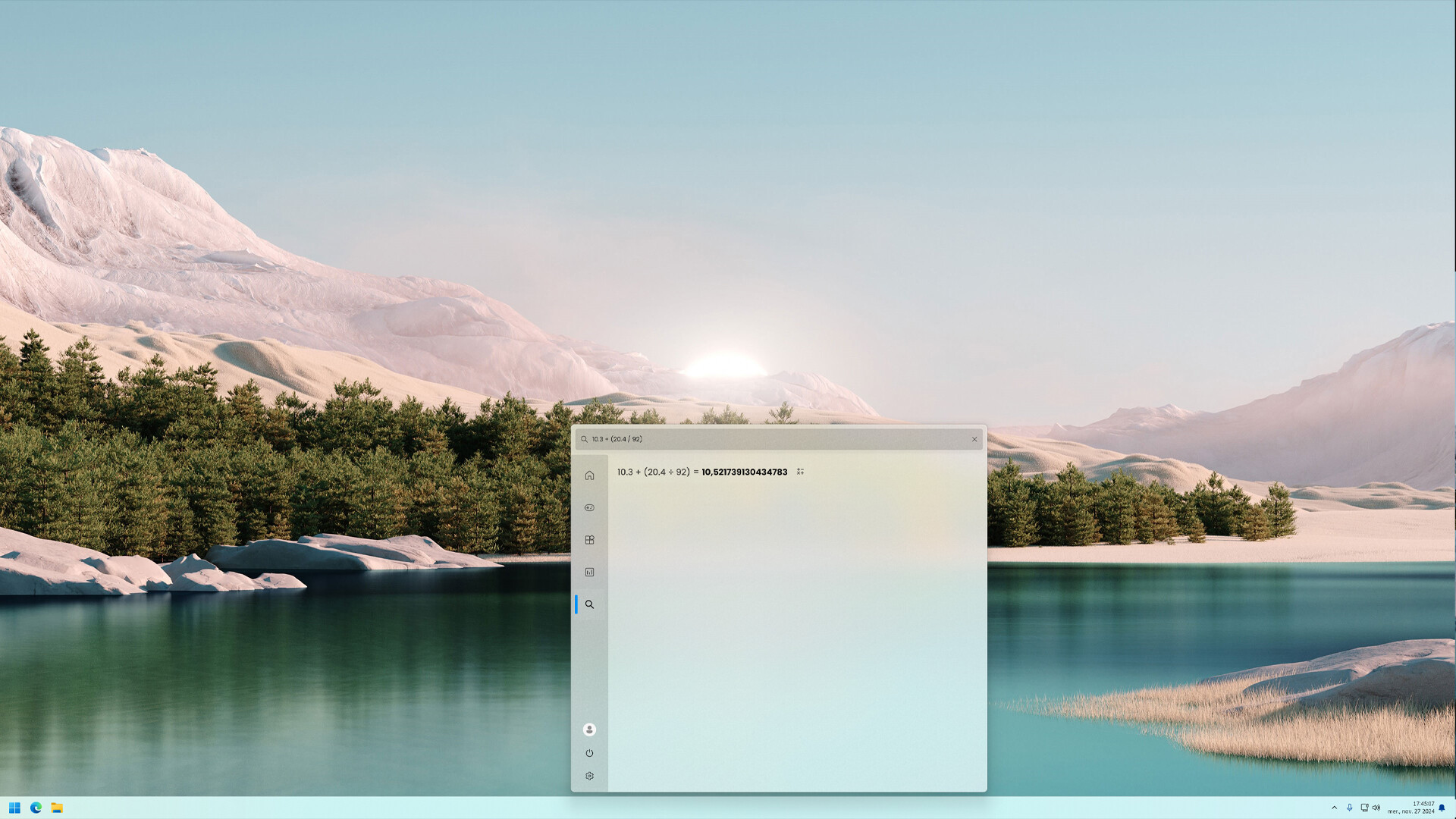Select the 10.3 + (20.4 ÷ 92) result row
1456x819 pixels.
tap(701, 472)
